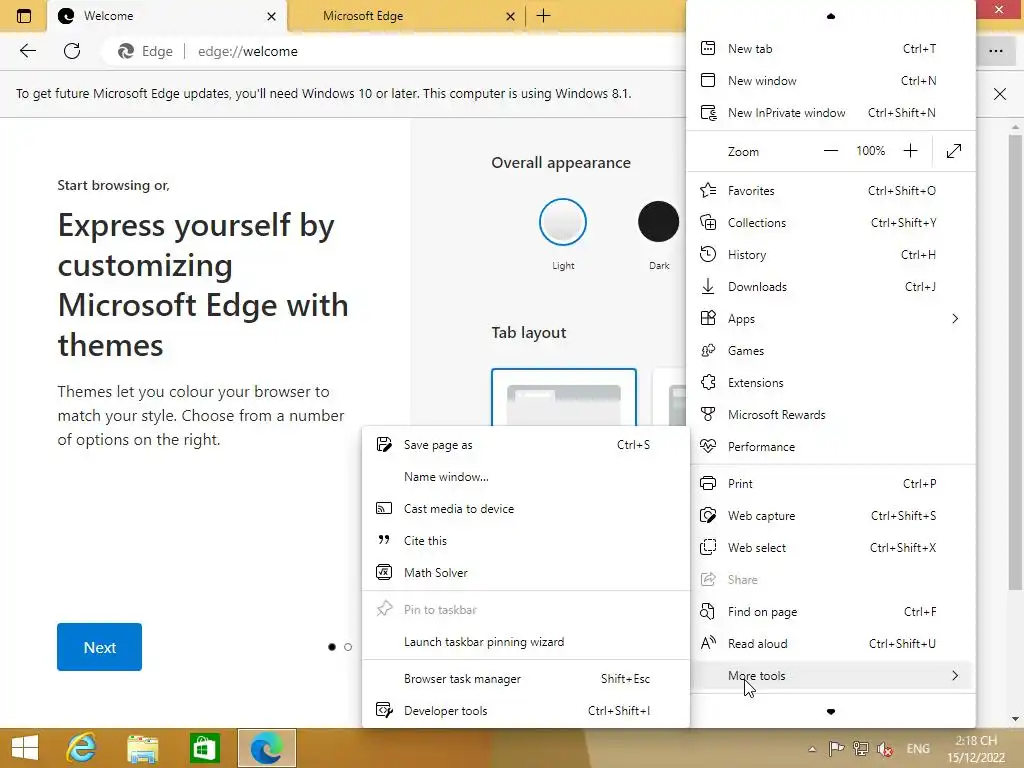This screenshot has width=1024, height=768.
Task: Choose Save page as in submenu
Action: click(526, 445)
